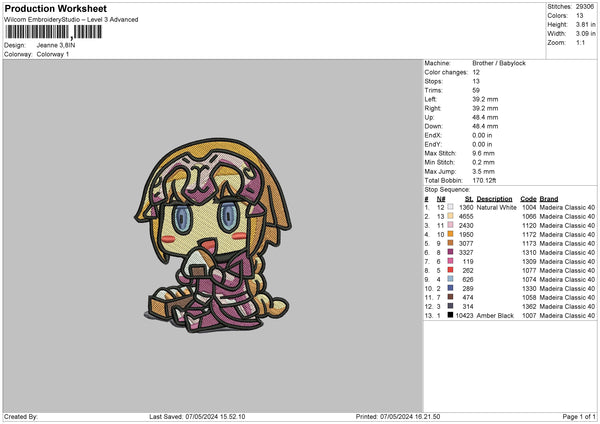This screenshot has width=600, height=424.
Task: Click 'Madeira Classic 40' in row 1
Action: point(567,207)
